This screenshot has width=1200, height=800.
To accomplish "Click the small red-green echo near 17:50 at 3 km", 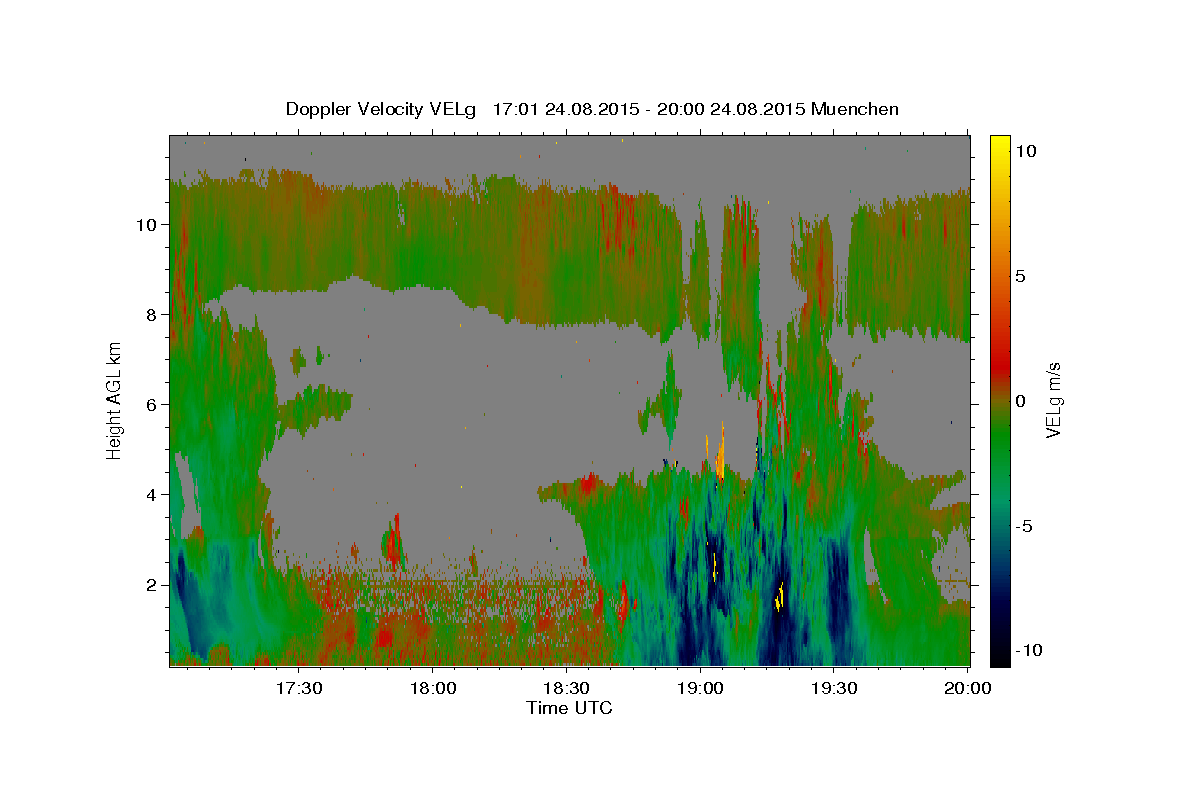I will (392, 543).
